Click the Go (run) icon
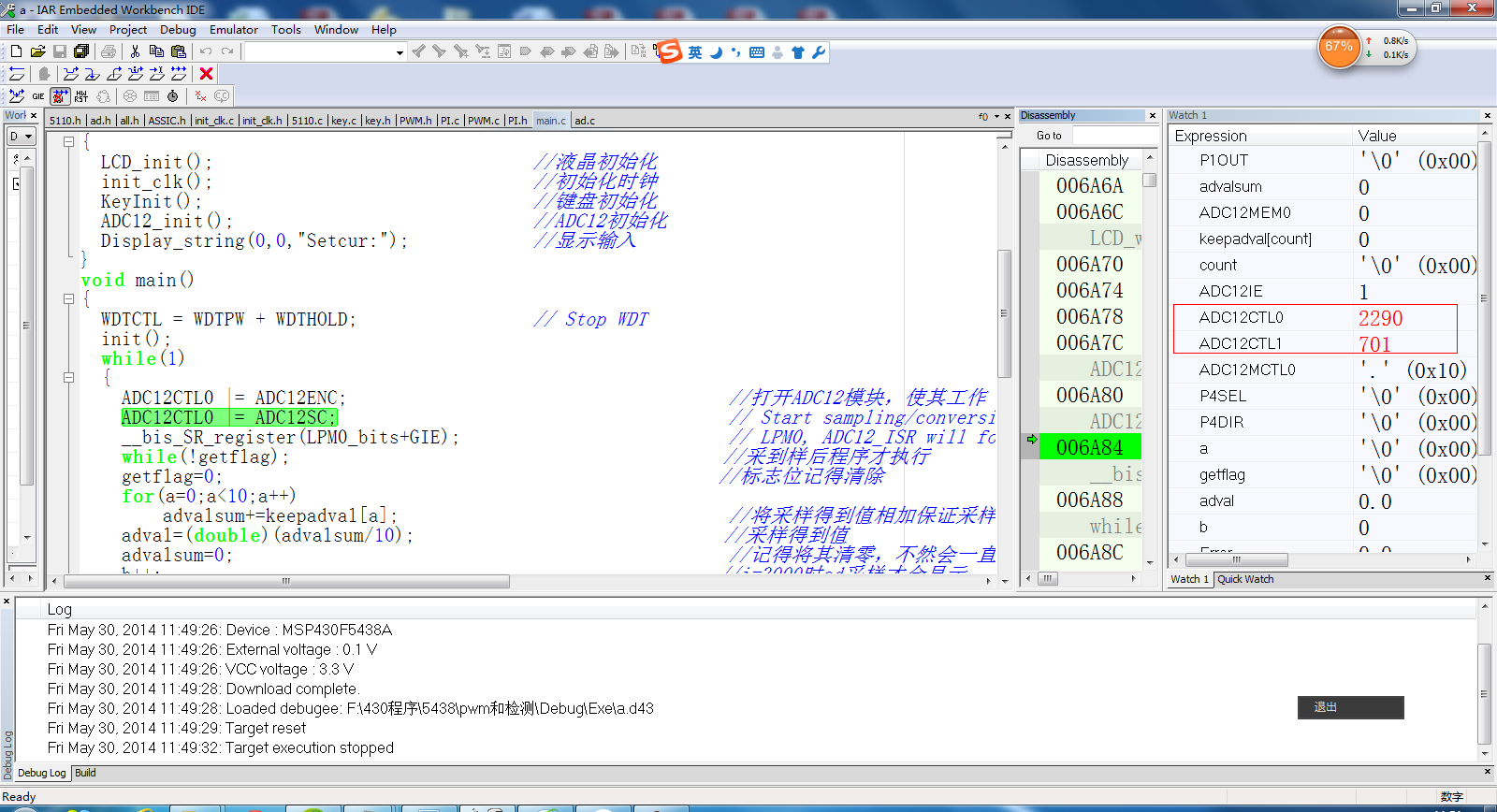 click(179, 74)
